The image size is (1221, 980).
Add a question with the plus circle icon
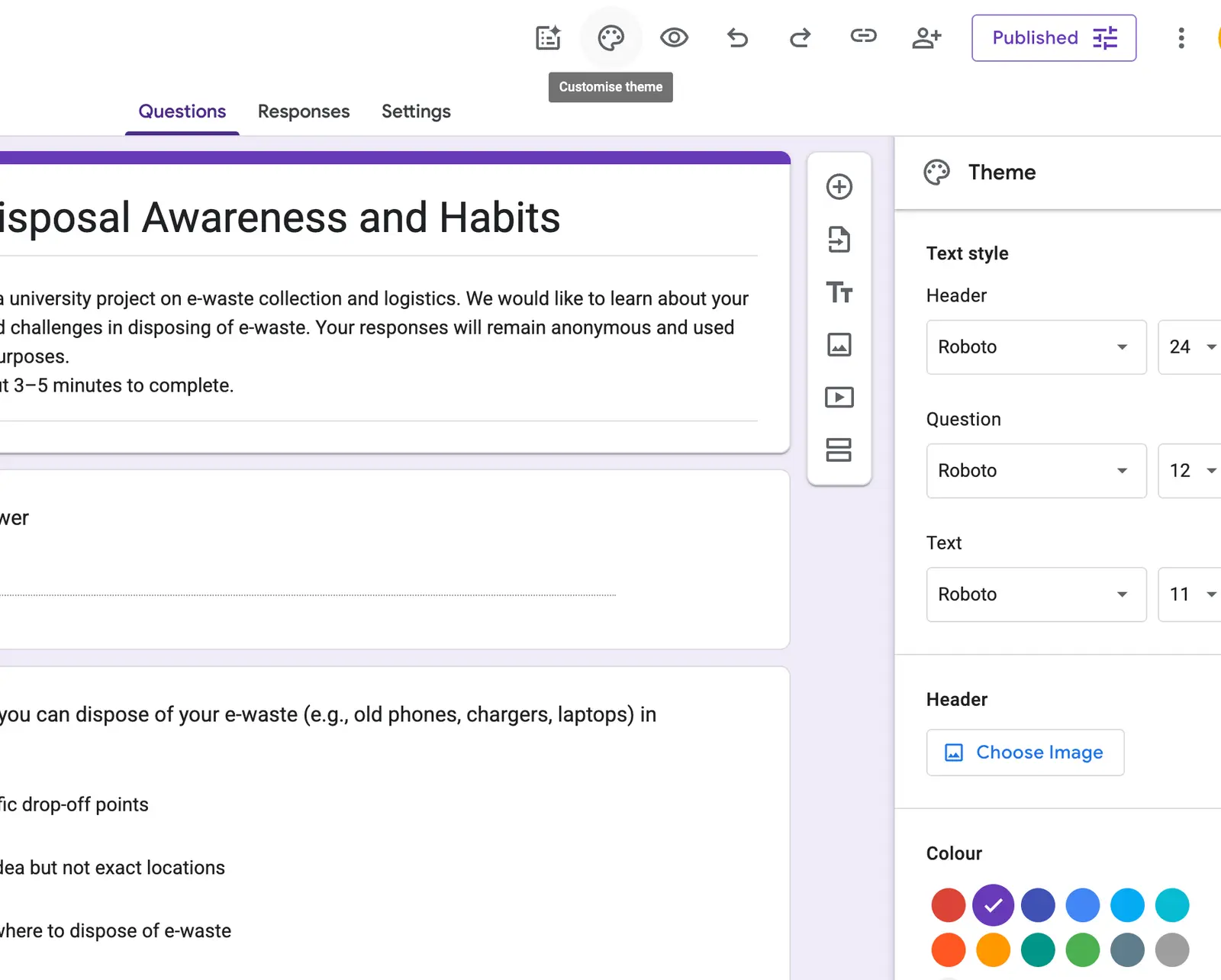tap(839, 187)
